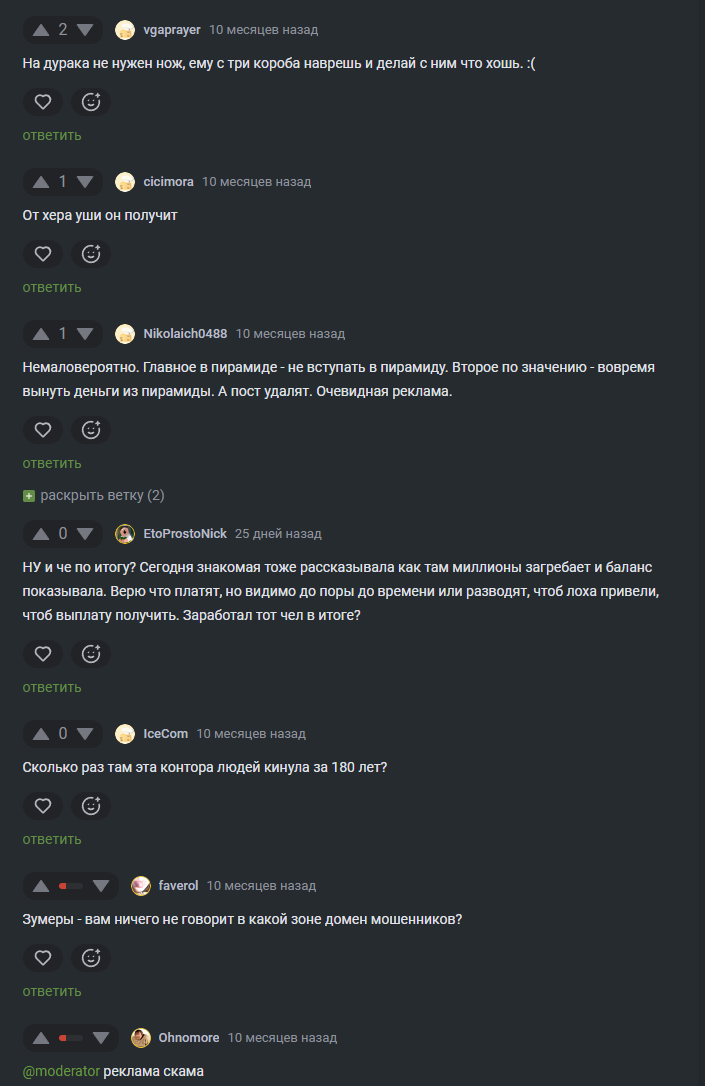Click EtoProstoNick's avatar picture
705x1086 pixels.
pyautogui.click(x=125, y=534)
